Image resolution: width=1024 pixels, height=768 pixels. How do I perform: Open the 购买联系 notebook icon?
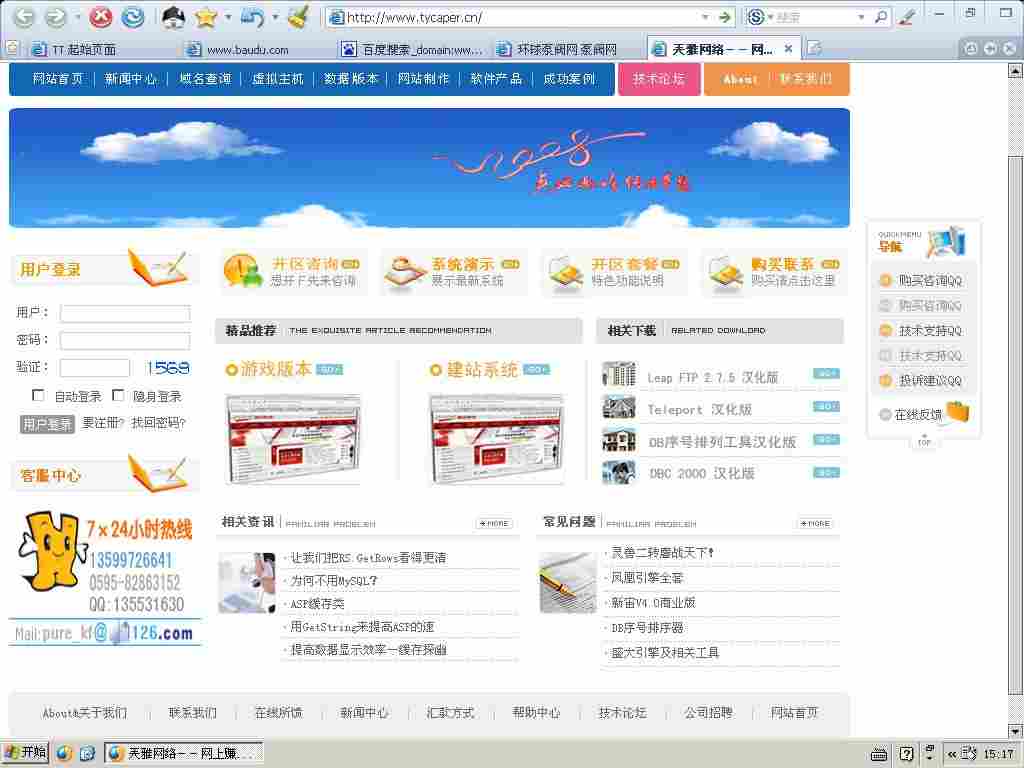724,272
